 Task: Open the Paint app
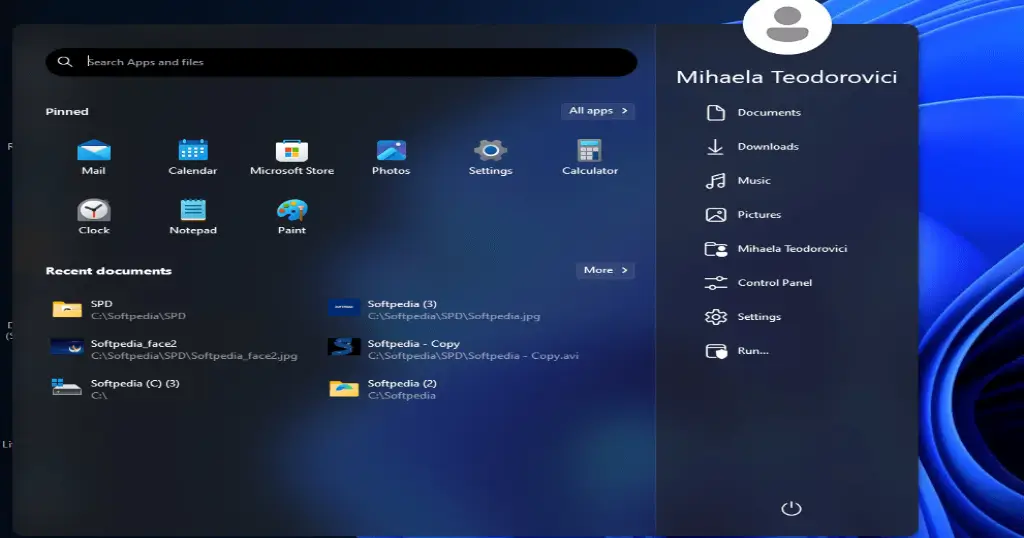(x=292, y=216)
